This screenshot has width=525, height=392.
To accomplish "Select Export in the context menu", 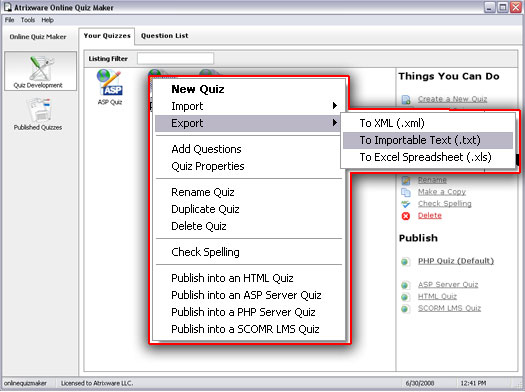I will tap(248, 123).
